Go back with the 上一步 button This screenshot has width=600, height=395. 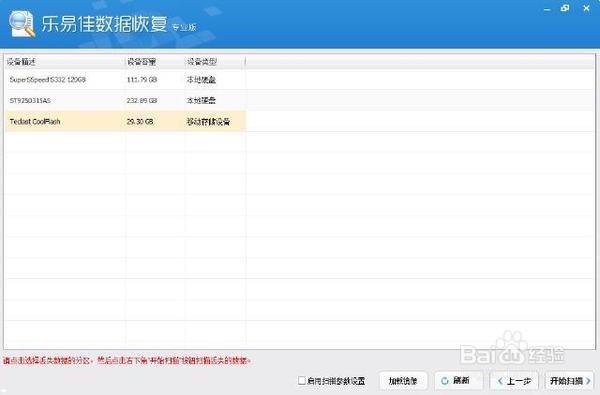[x=514, y=380]
